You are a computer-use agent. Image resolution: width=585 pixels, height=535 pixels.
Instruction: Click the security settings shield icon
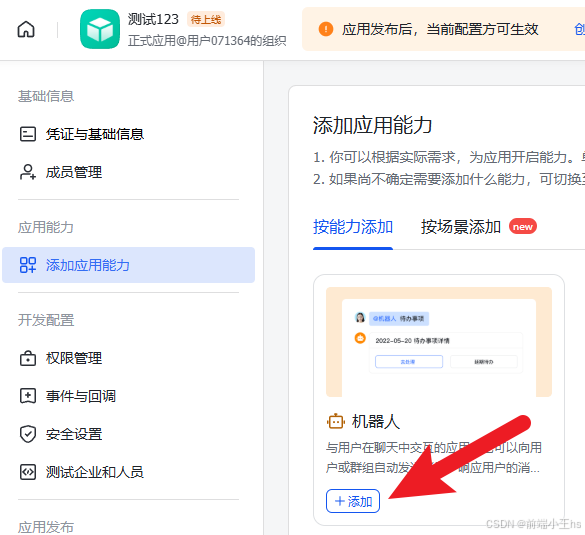point(28,434)
